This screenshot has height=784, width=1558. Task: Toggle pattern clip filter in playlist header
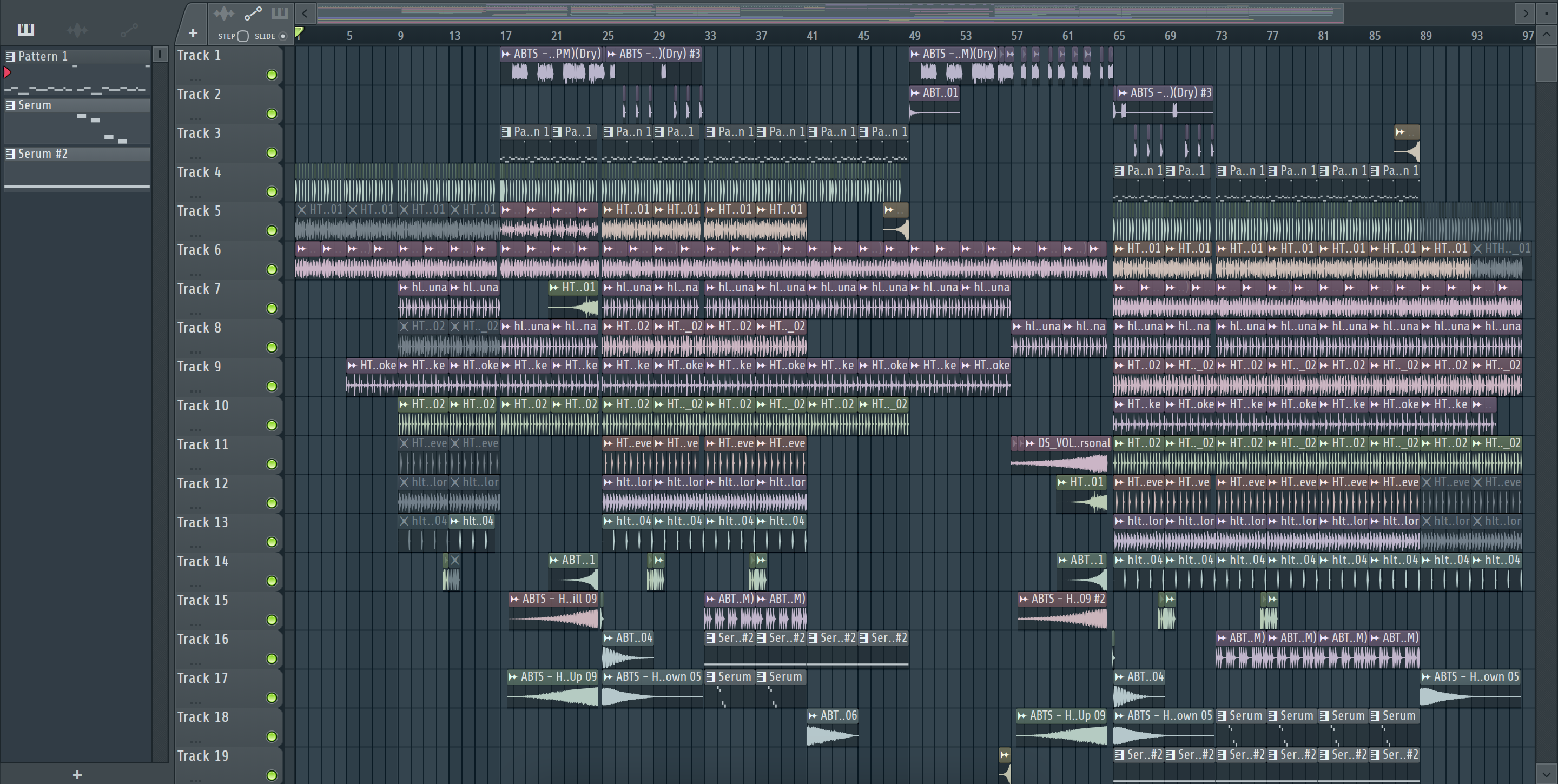click(280, 14)
